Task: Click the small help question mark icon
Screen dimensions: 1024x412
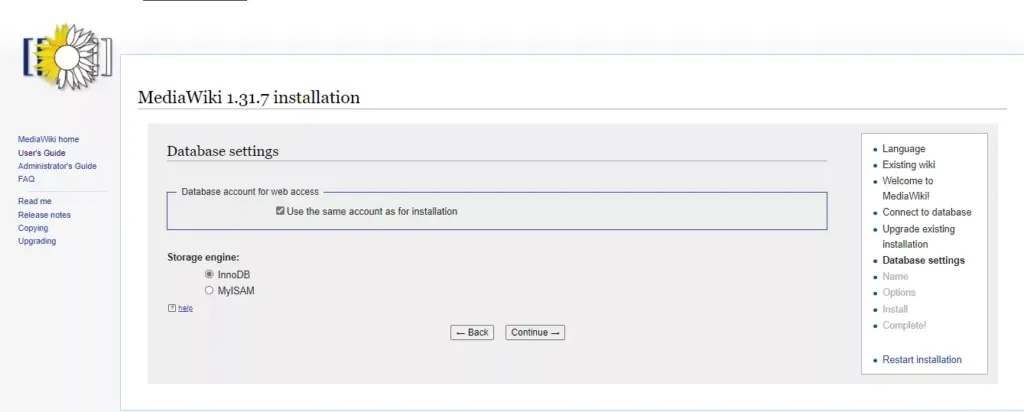Action: click(171, 308)
